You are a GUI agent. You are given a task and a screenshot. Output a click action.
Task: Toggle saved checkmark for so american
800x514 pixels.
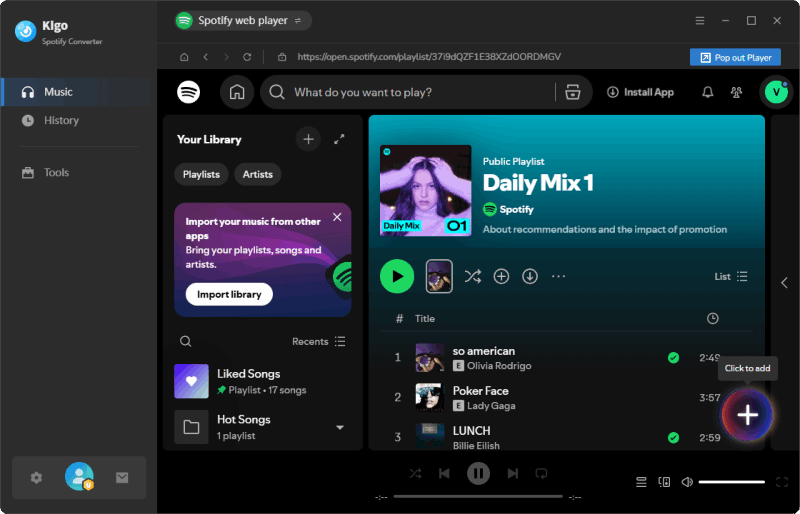[x=673, y=358]
